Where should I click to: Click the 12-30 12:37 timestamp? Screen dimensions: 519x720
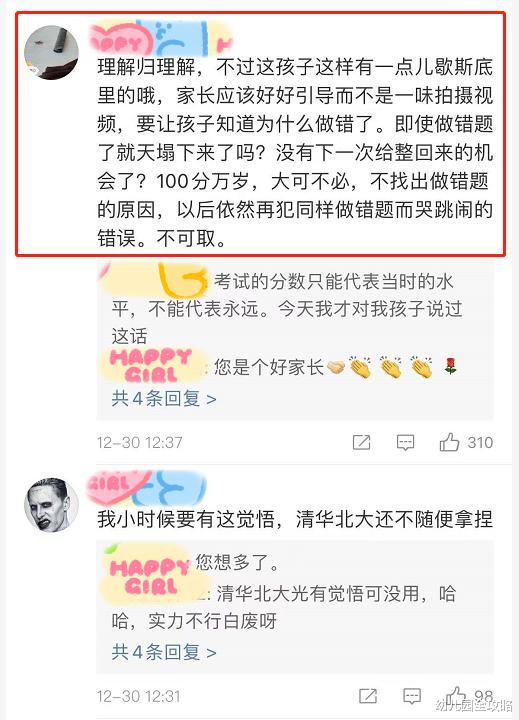140,443
